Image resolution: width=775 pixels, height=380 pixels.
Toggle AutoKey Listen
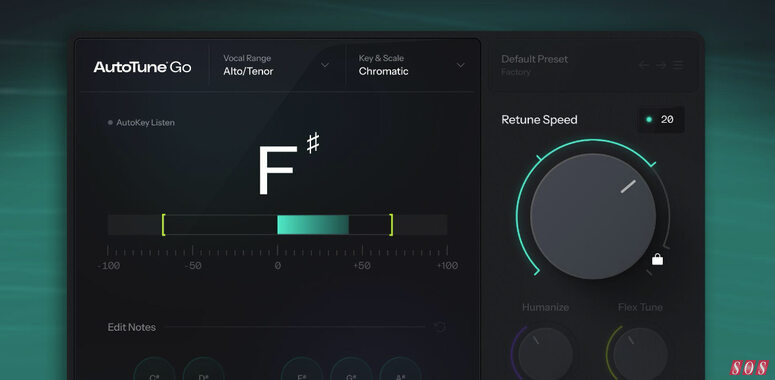click(x=141, y=123)
